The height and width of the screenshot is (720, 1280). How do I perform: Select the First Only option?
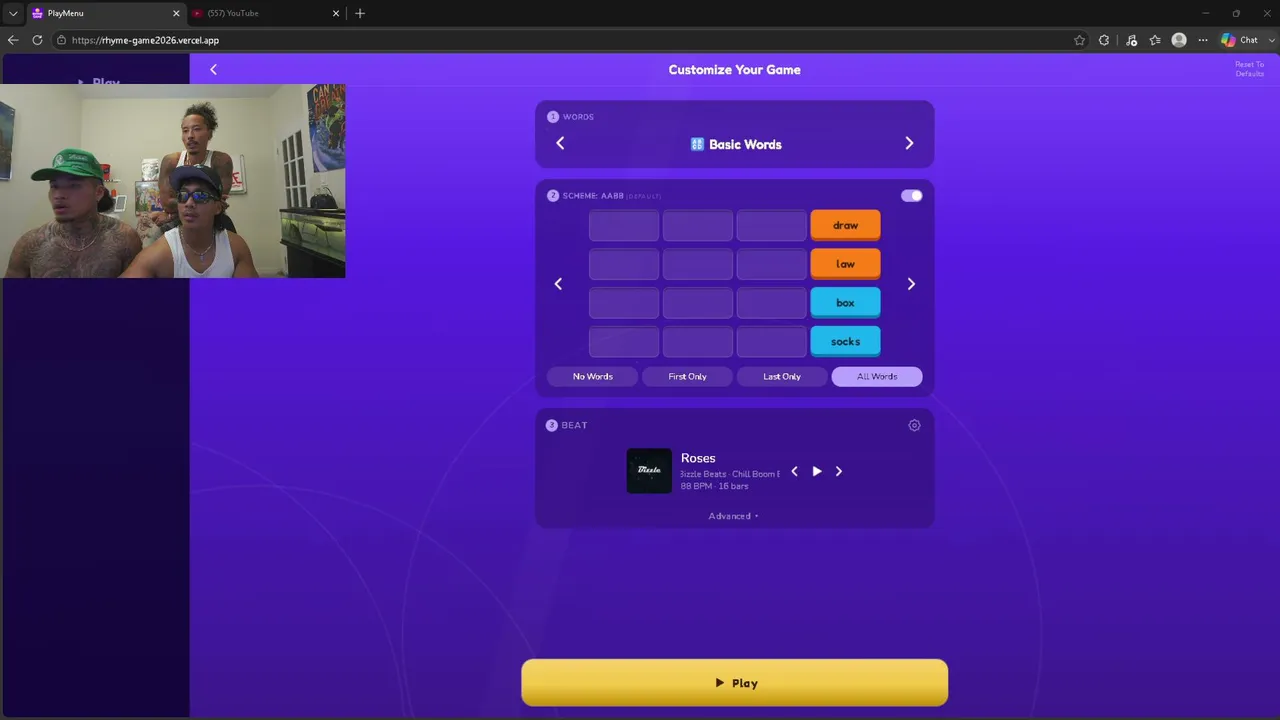coord(687,376)
